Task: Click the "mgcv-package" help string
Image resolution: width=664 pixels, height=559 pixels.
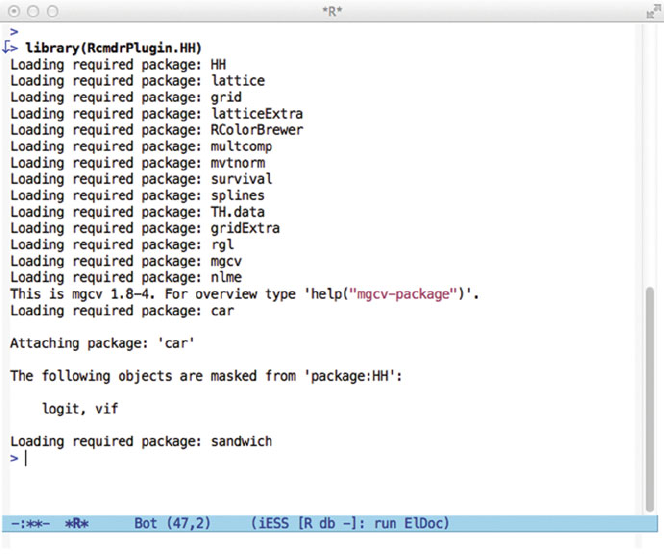Action: click(403, 293)
